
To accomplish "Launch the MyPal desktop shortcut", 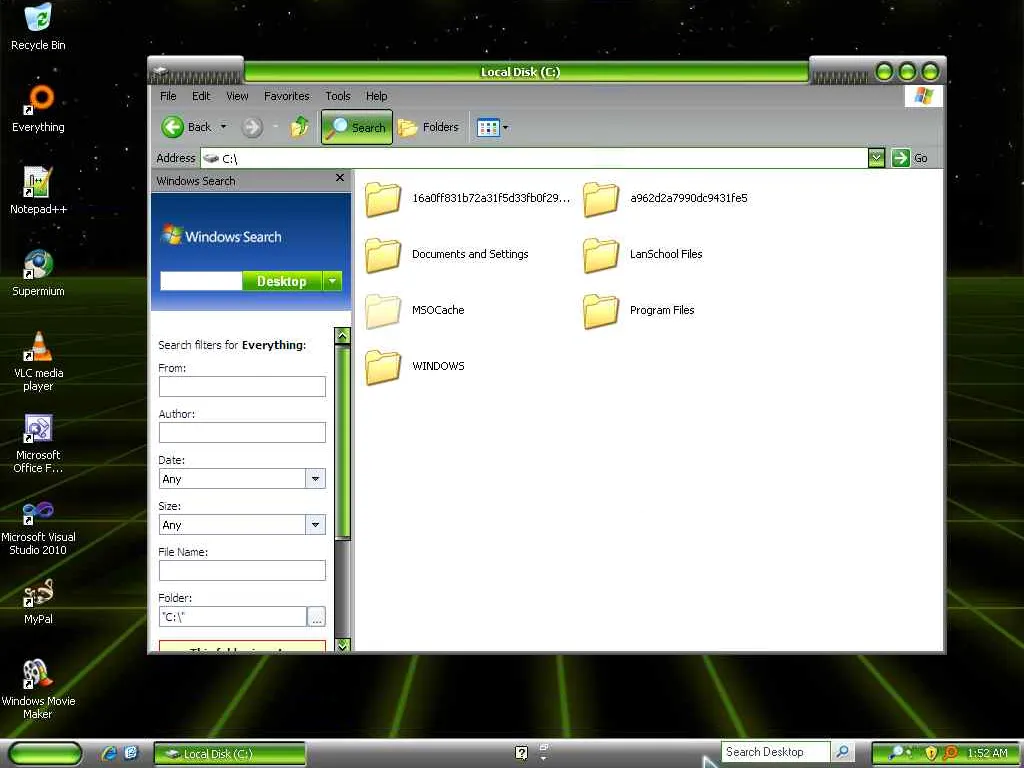I will coord(38,601).
